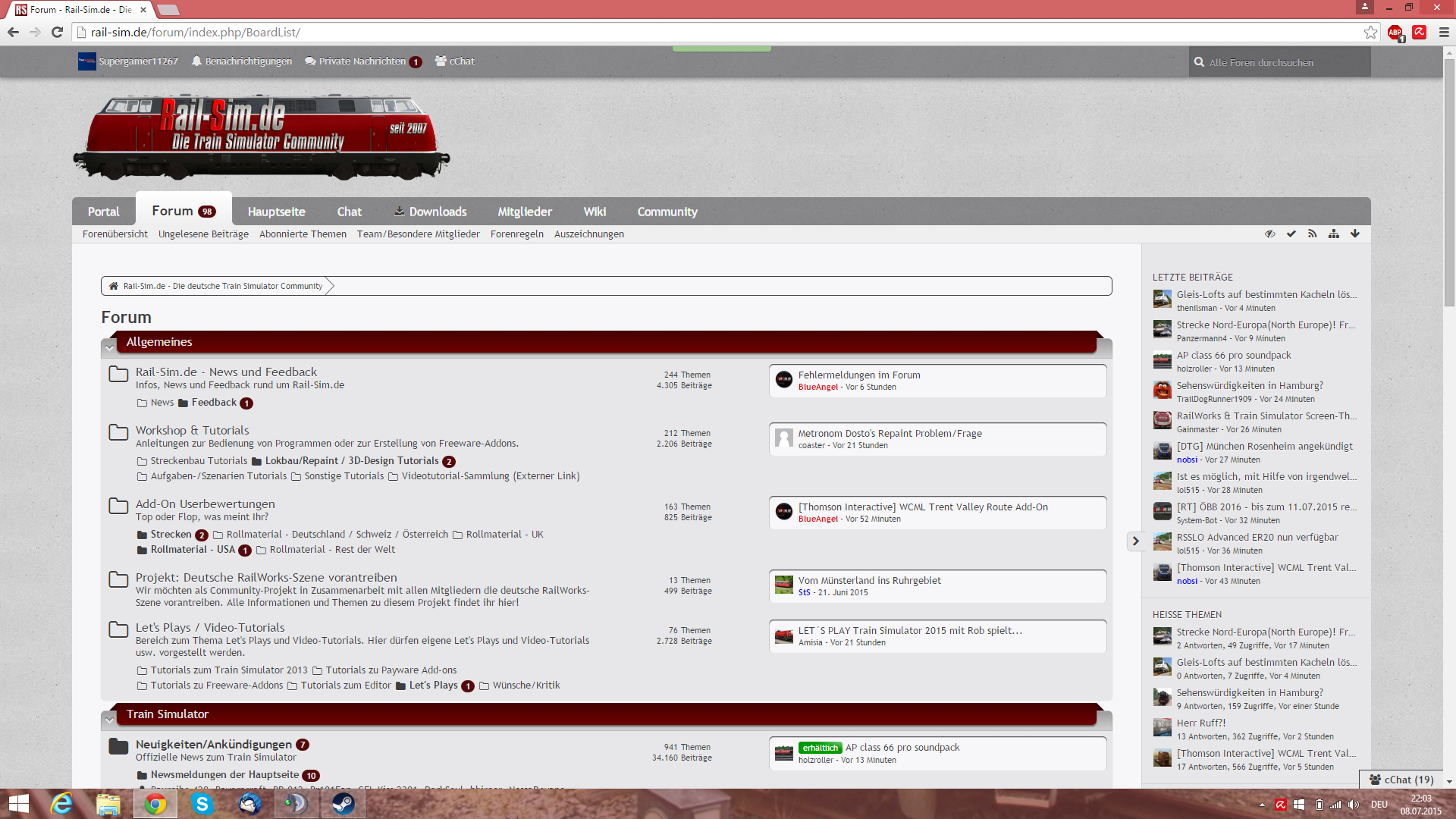Screen dimensions: 1456x819
Task: Collapse the Allgemeines category
Action: coord(109,347)
